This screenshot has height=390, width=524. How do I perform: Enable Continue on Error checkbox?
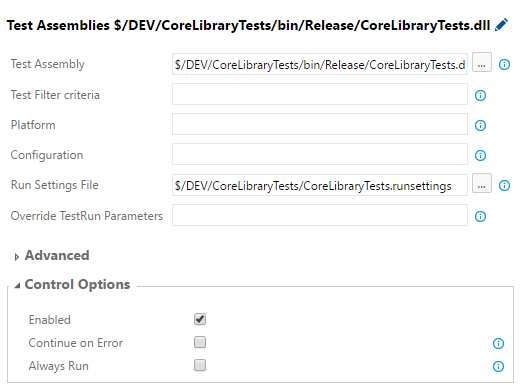coord(200,342)
